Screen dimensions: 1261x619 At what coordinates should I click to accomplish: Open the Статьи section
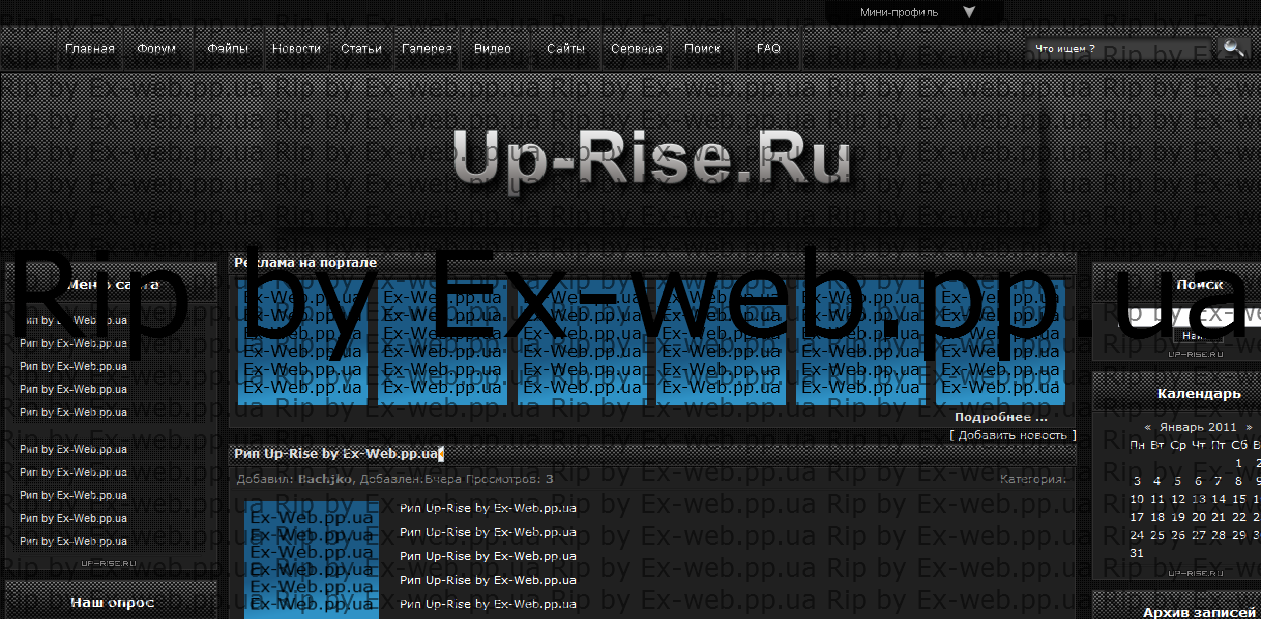(x=361, y=49)
